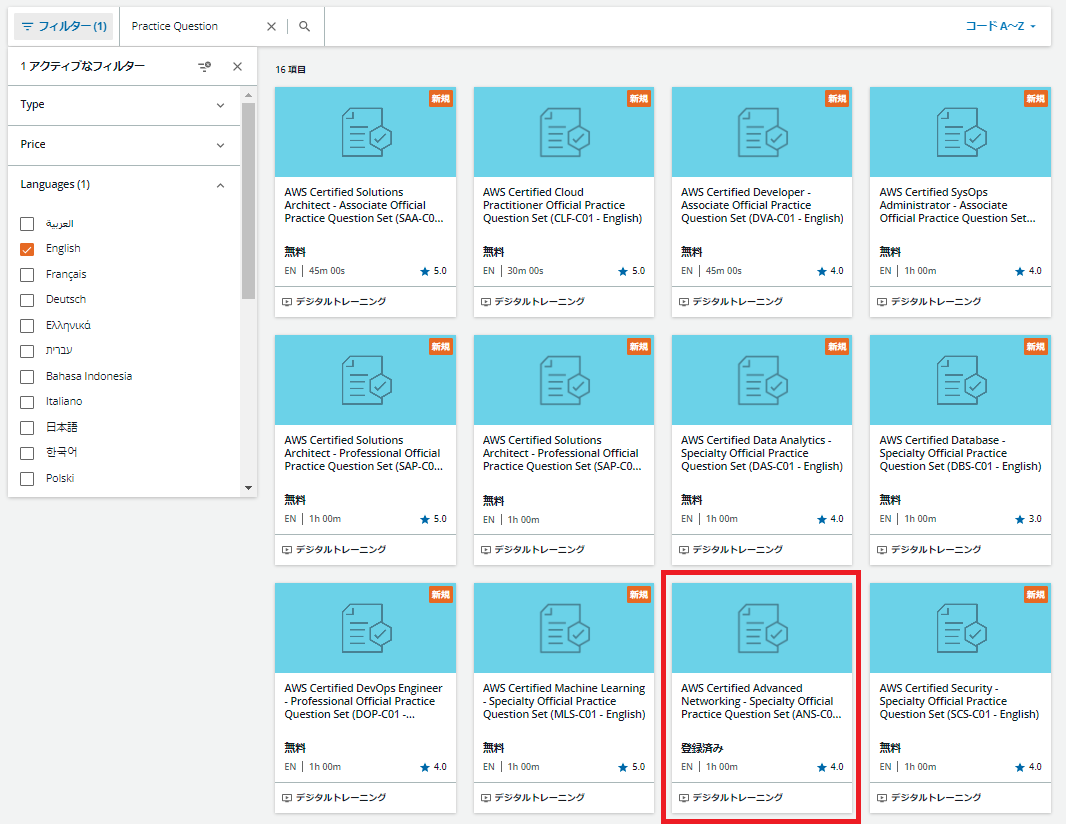Open the Advanced Networking ANS-C0 card thumbnail
1066x824 pixels.
coord(761,628)
